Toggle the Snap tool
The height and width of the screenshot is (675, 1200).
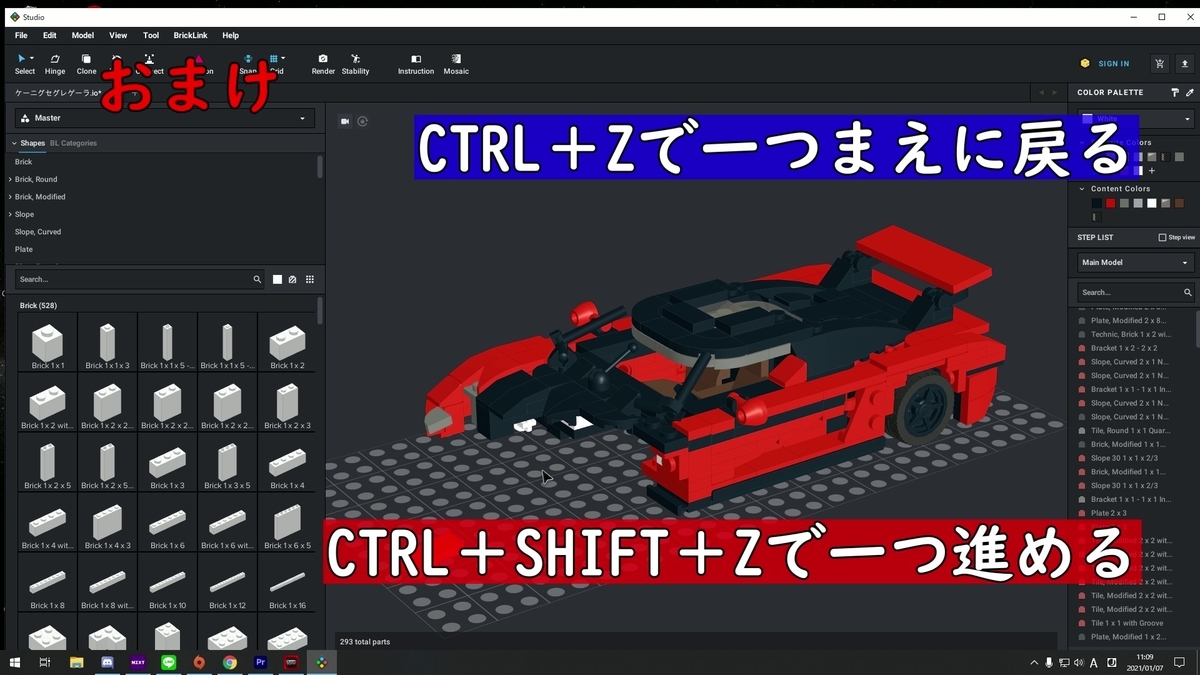pos(248,64)
